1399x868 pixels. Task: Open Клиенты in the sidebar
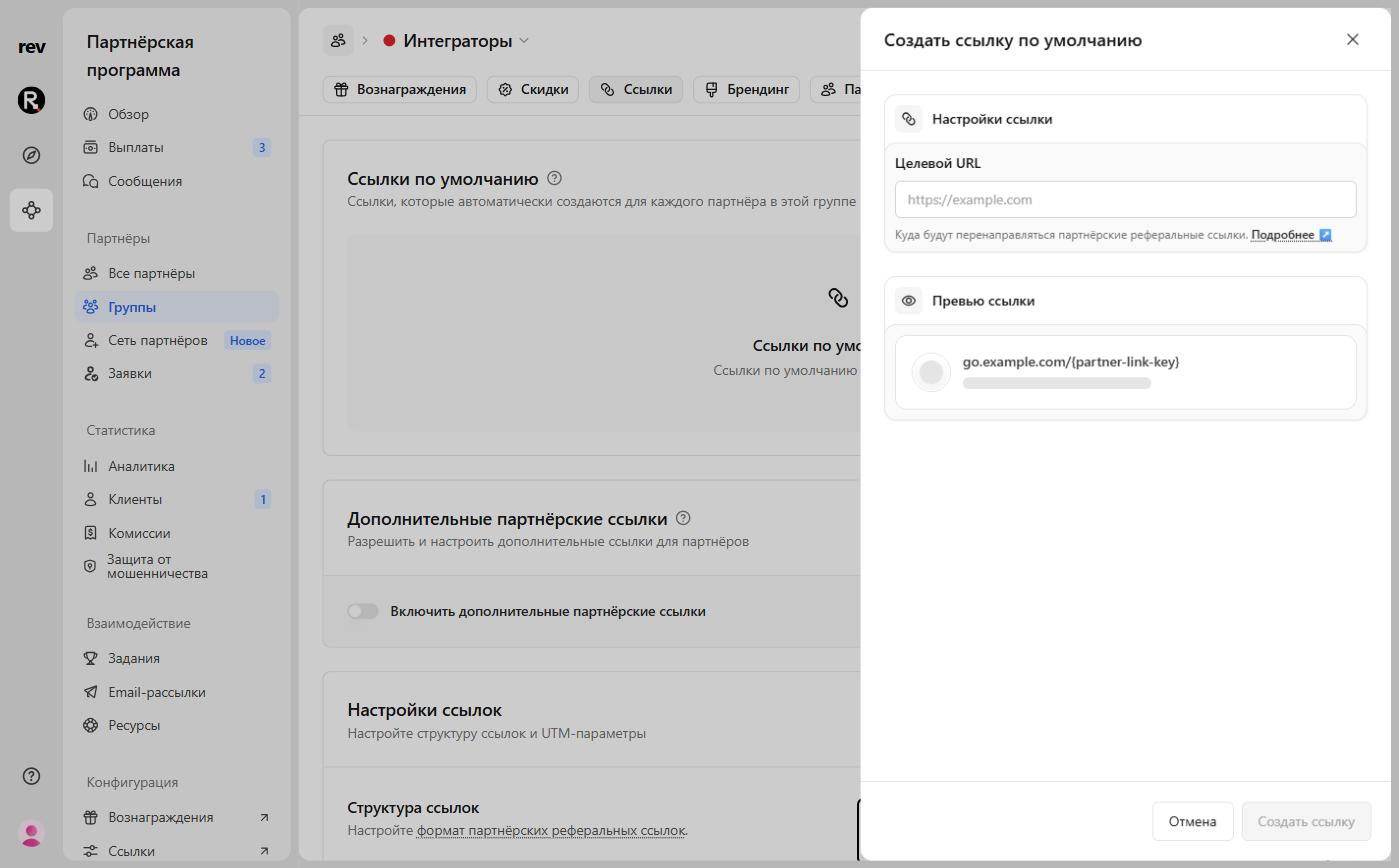pos(176,499)
